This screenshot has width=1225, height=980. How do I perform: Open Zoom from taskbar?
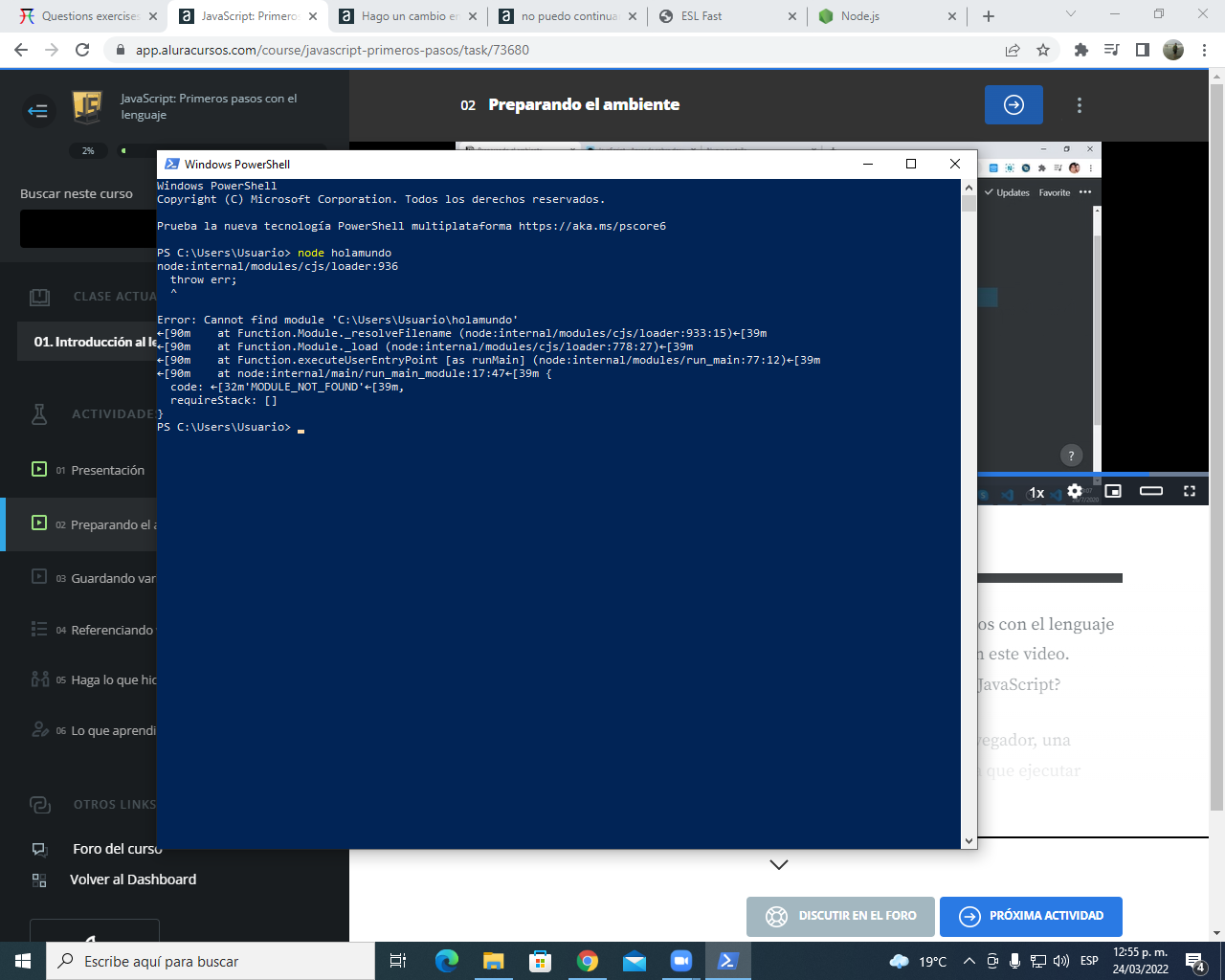tap(680, 961)
